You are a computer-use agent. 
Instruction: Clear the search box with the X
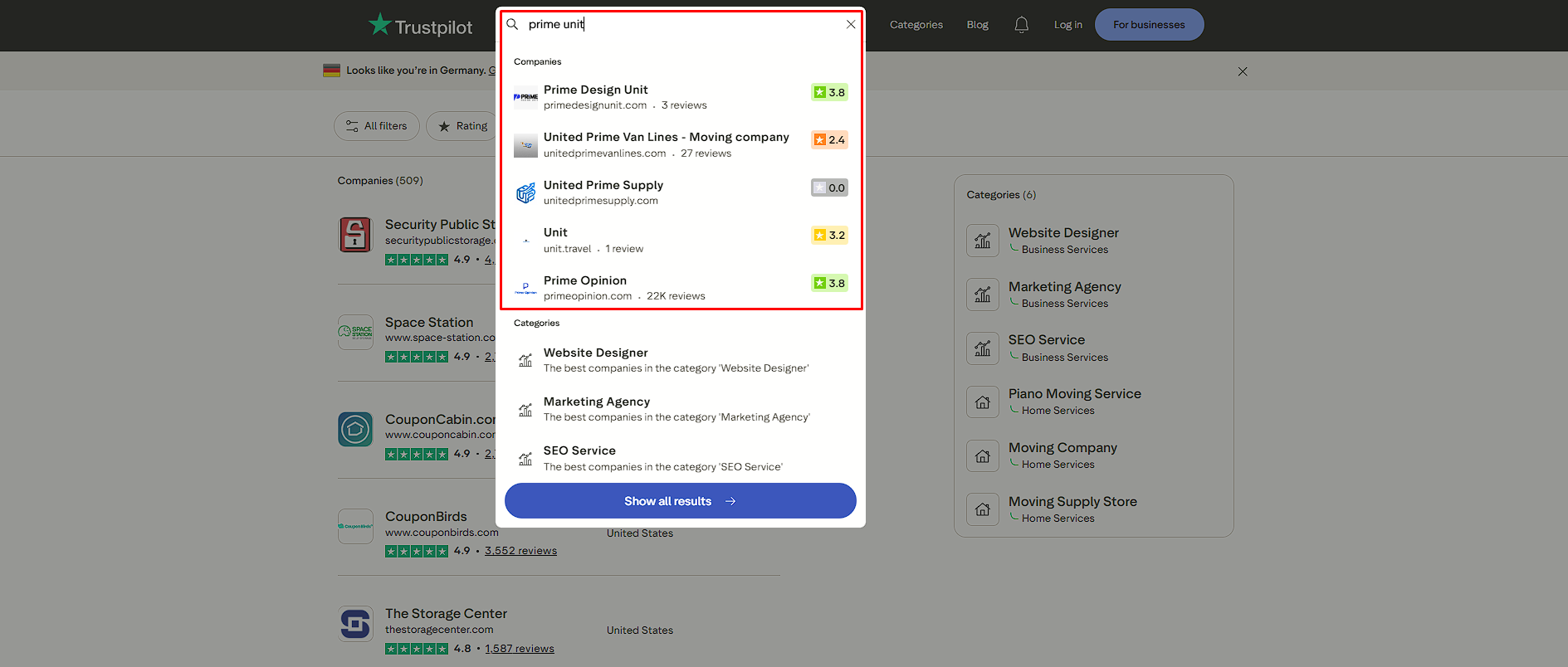pyautogui.click(x=851, y=24)
